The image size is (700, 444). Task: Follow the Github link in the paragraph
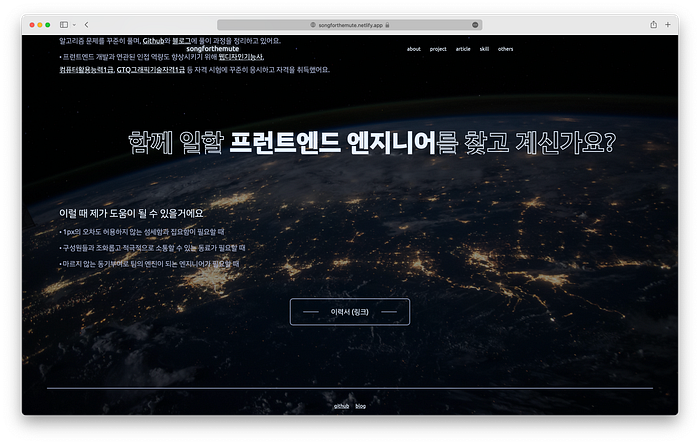click(x=153, y=41)
